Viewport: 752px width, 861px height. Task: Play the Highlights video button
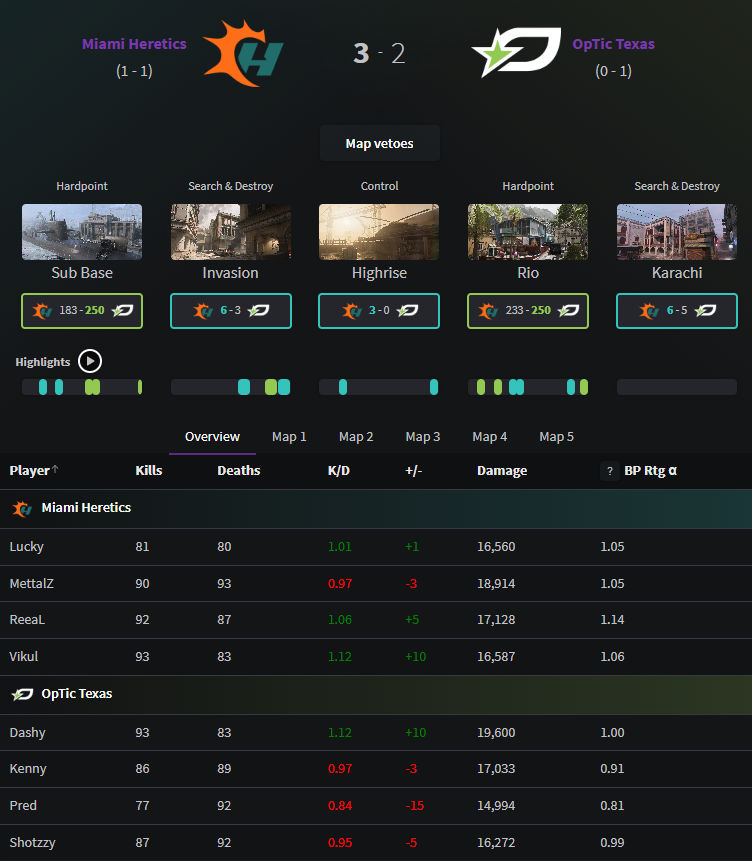[x=90, y=361]
